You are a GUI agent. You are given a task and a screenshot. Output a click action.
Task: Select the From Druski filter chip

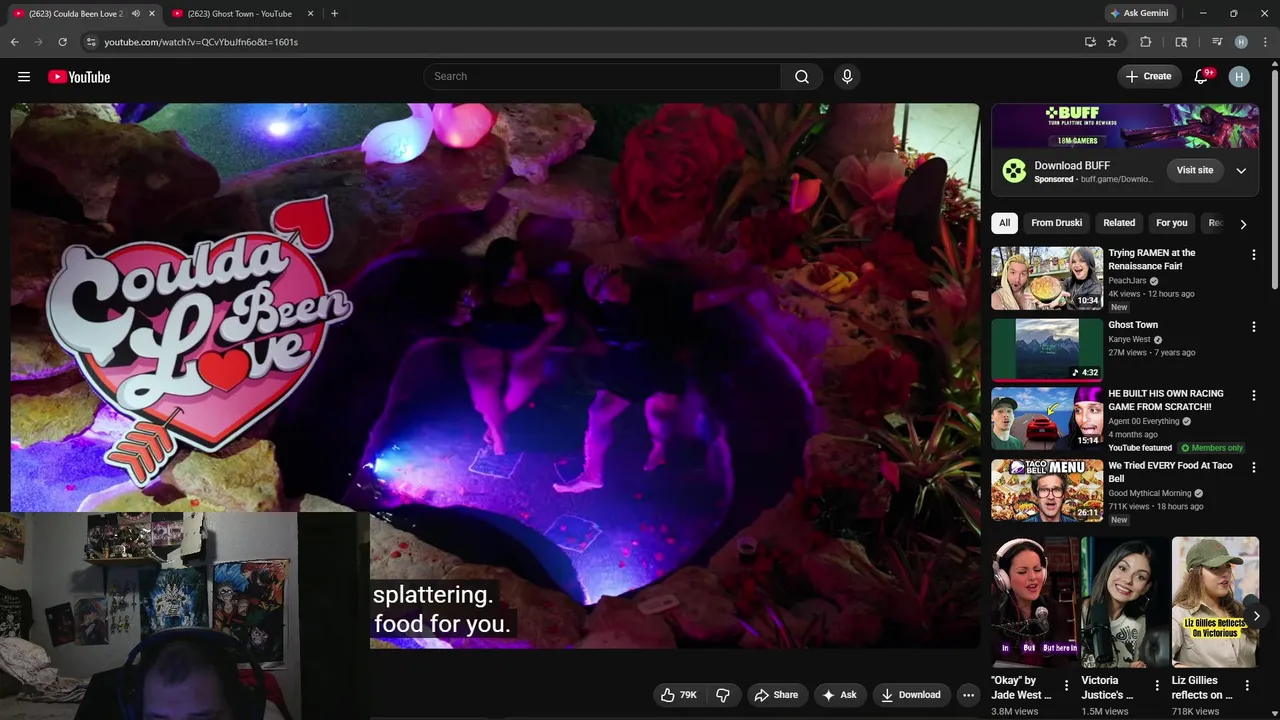1057,223
